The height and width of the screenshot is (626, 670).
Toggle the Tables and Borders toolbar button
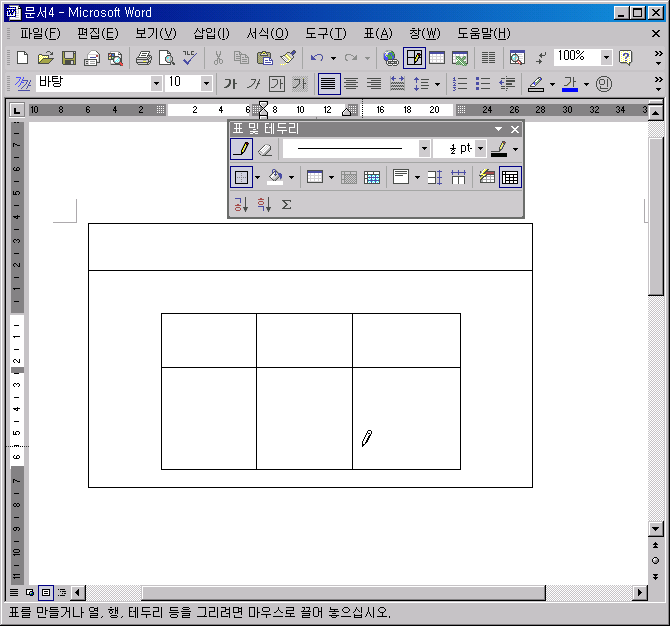(413, 58)
